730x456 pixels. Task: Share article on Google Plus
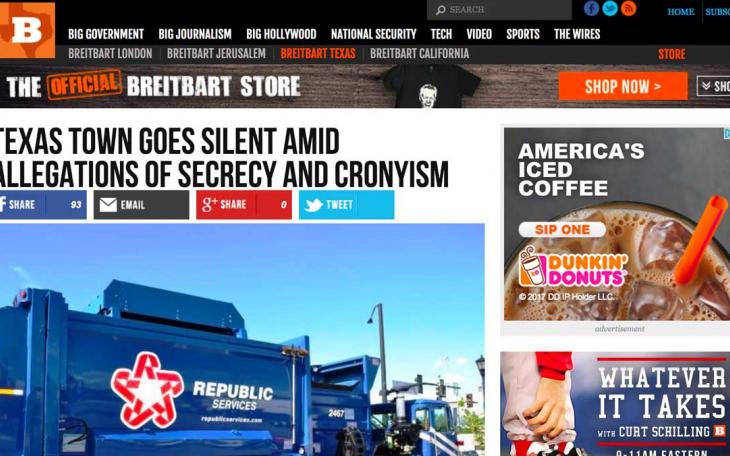(x=244, y=204)
